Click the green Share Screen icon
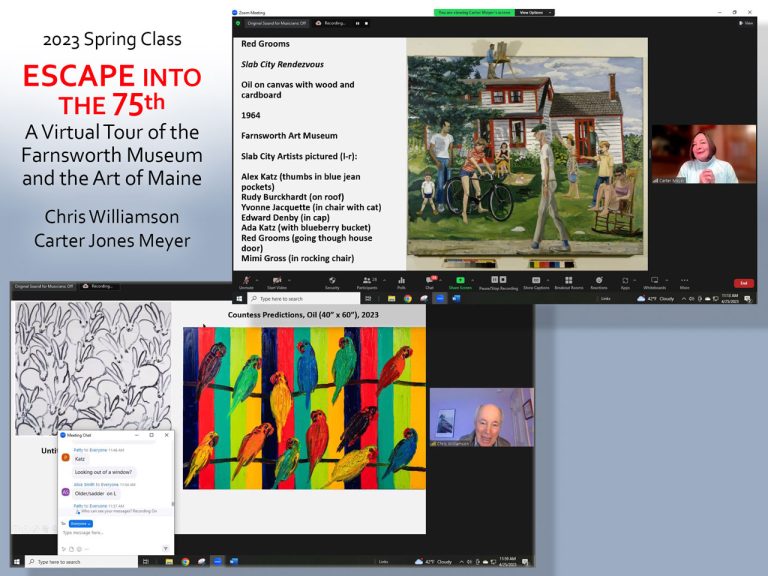The width and height of the screenshot is (768, 576). 460,280
